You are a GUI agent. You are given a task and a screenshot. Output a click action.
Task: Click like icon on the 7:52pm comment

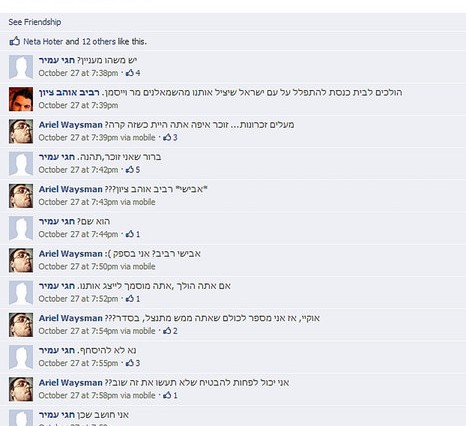coord(130,298)
